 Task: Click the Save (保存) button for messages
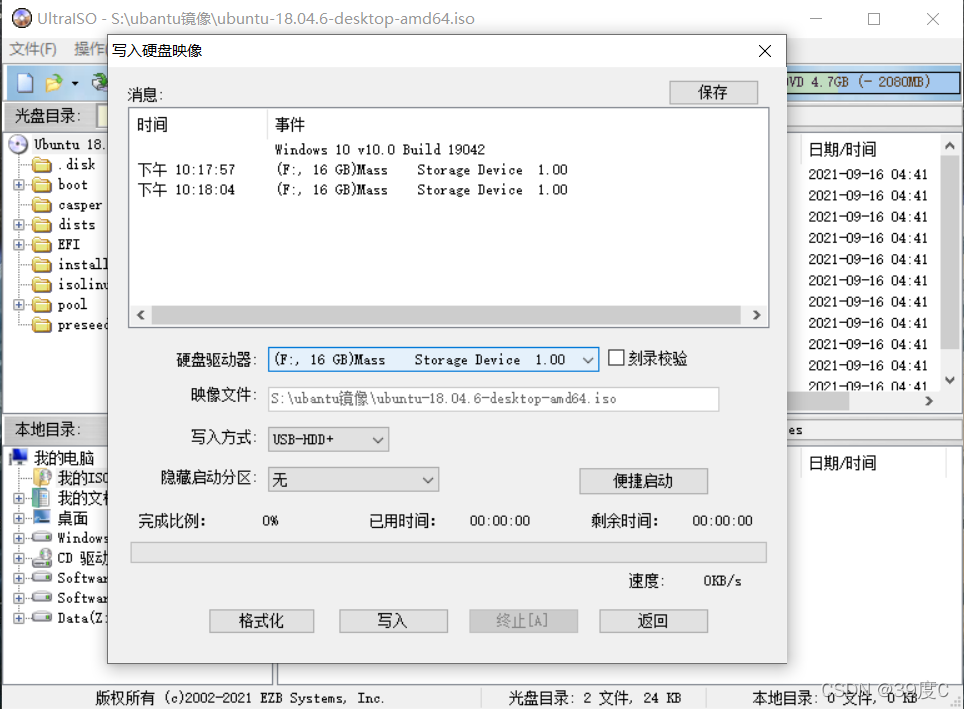tap(713, 93)
